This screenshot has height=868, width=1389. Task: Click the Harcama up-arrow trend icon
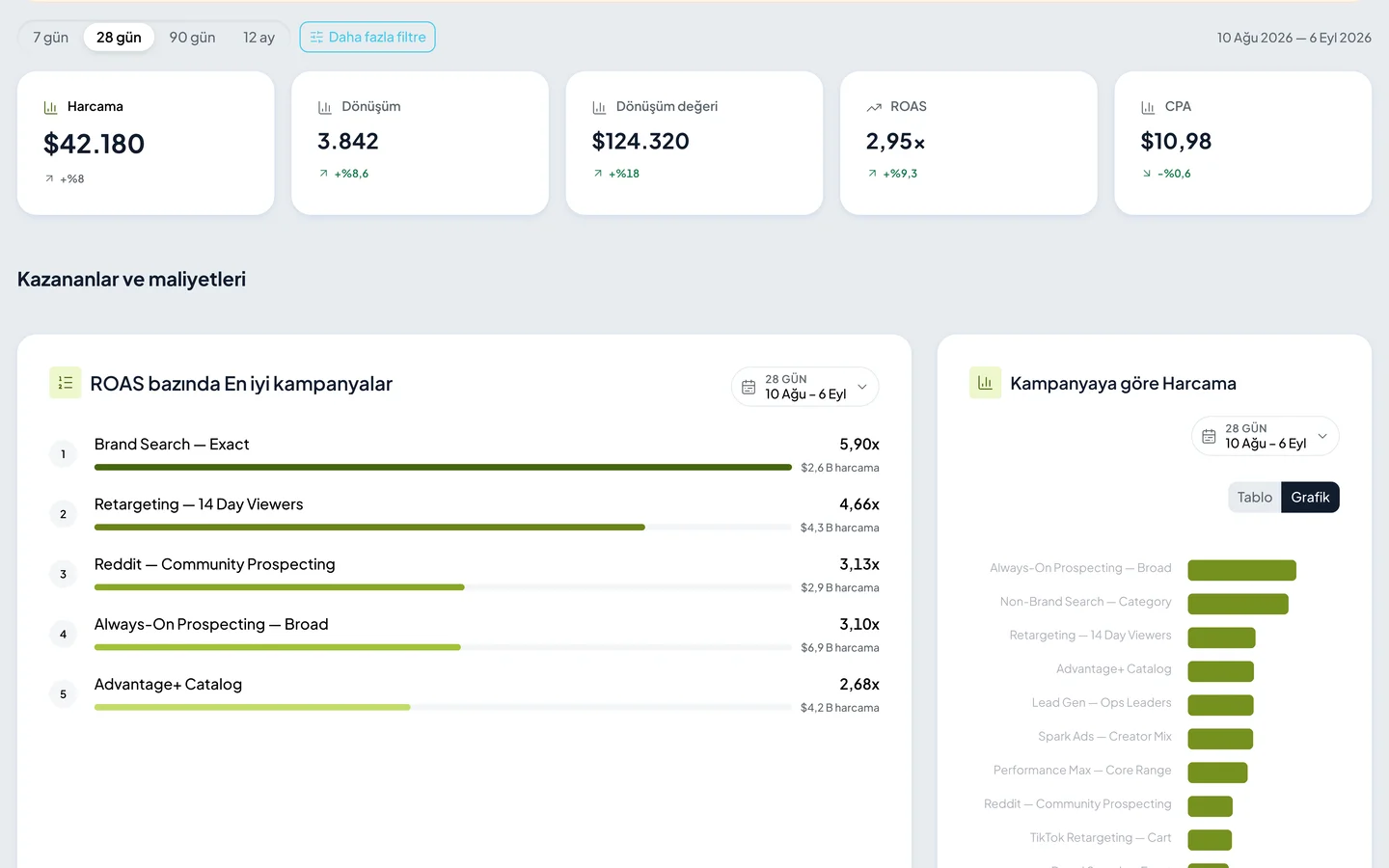coord(49,178)
